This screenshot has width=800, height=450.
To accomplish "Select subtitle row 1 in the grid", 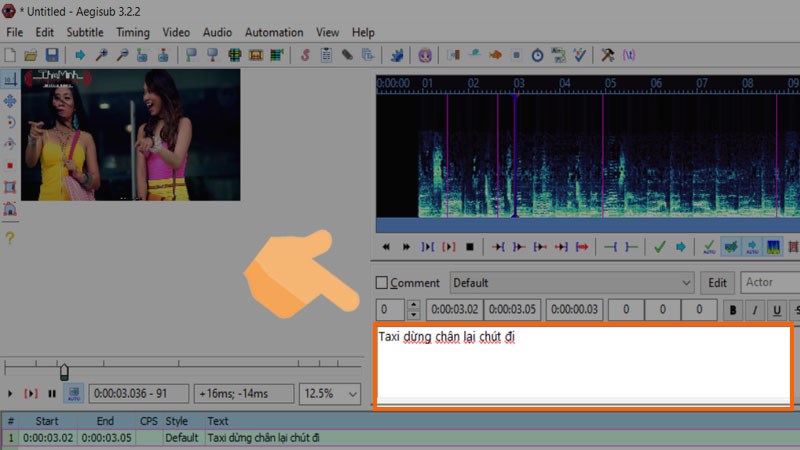I will click(x=400, y=438).
